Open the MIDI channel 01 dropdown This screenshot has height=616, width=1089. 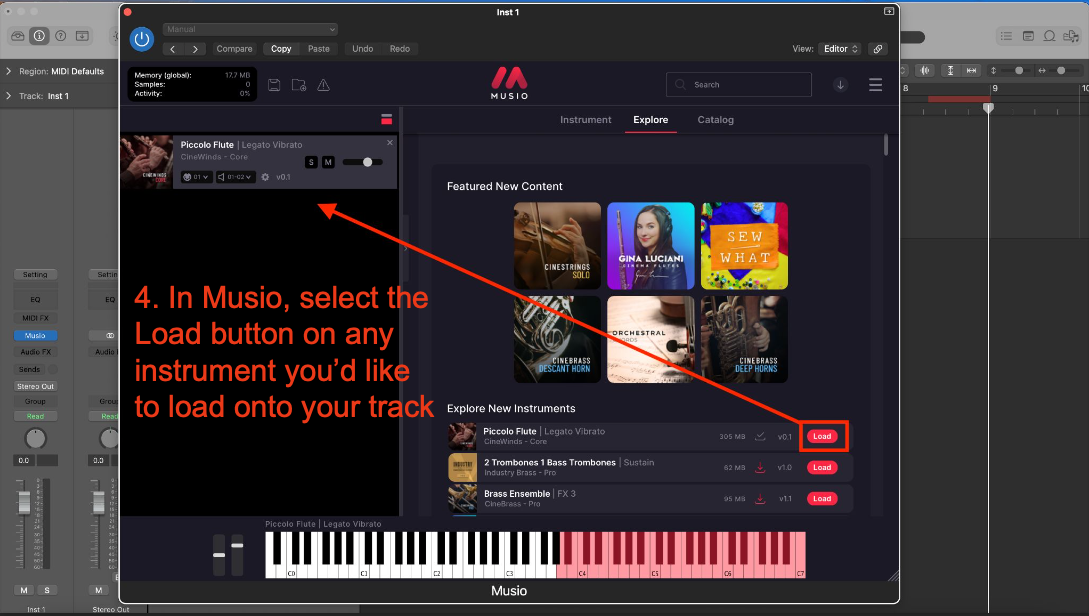(x=197, y=177)
